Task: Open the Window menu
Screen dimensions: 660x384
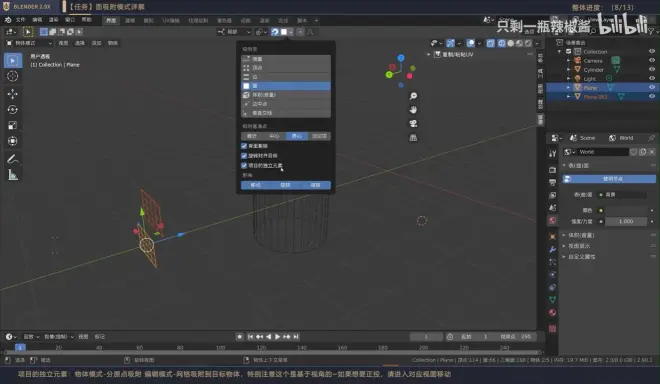Action: coord(70,20)
